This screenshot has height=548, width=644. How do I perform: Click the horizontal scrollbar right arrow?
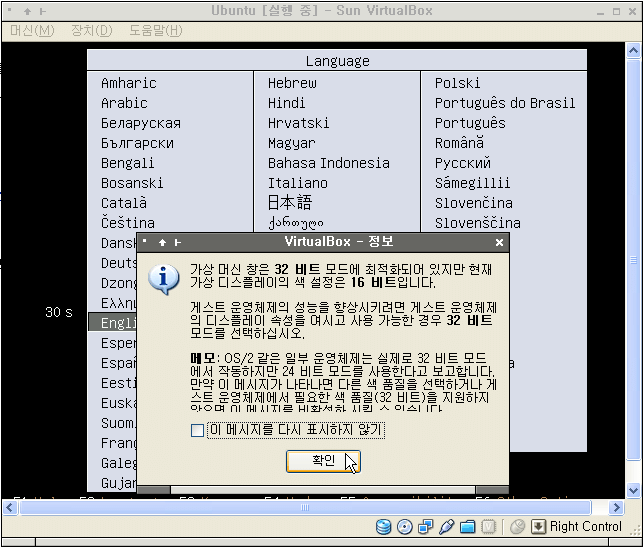point(616,508)
